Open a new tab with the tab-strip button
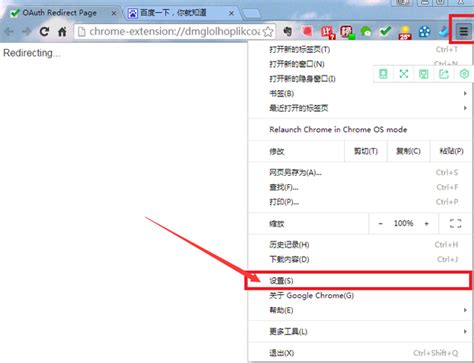Screen dimensions: 474x363 click(x=252, y=14)
